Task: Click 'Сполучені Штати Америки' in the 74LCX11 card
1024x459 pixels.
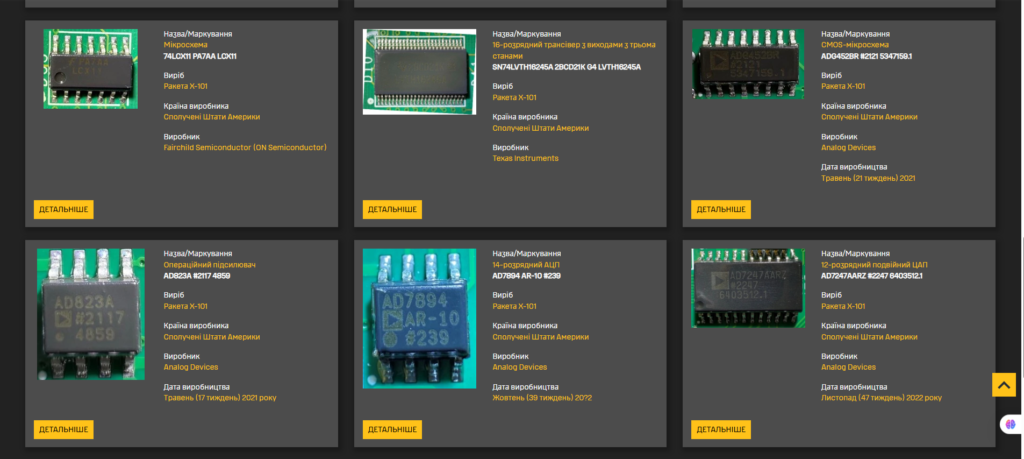Action: point(212,117)
